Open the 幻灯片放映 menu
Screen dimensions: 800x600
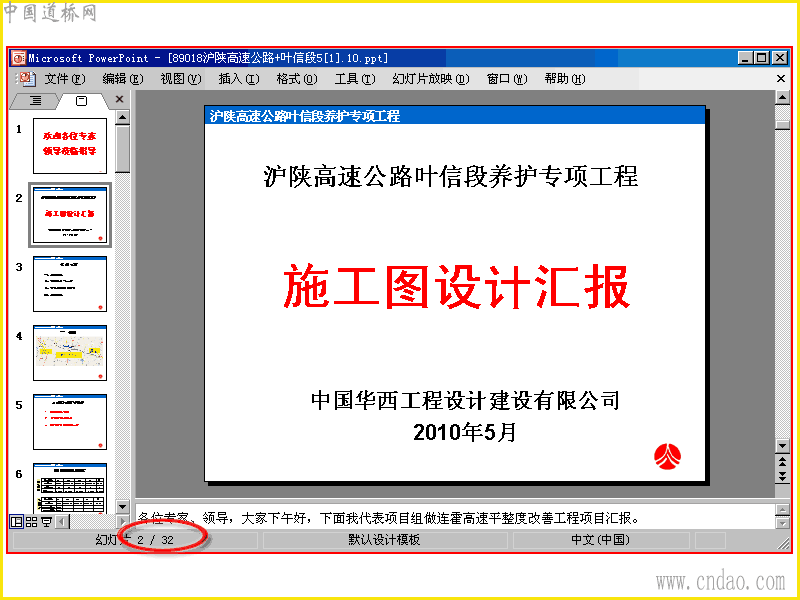click(431, 79)
